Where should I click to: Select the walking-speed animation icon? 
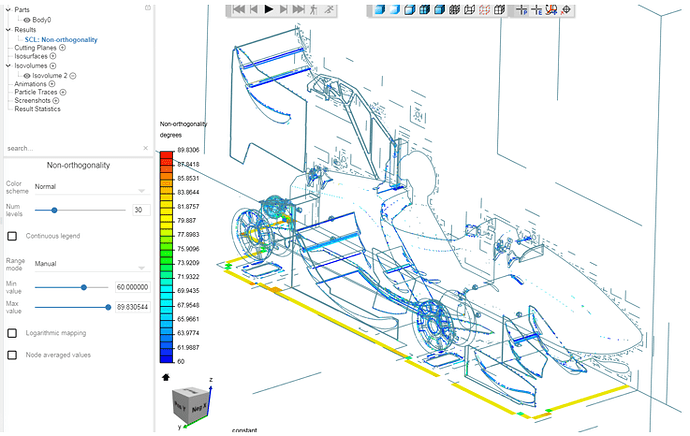click(x=313, y=9)
